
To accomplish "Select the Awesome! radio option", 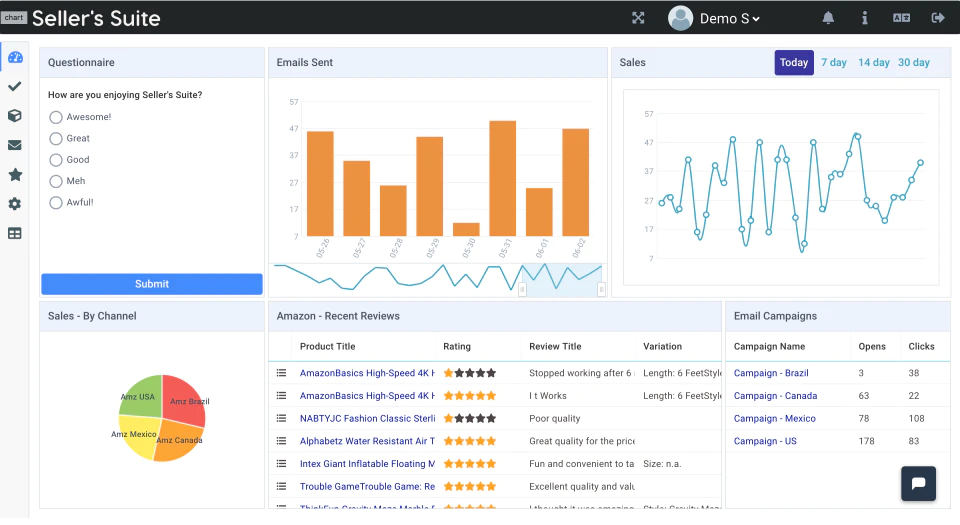I will [x=56, y=117].
